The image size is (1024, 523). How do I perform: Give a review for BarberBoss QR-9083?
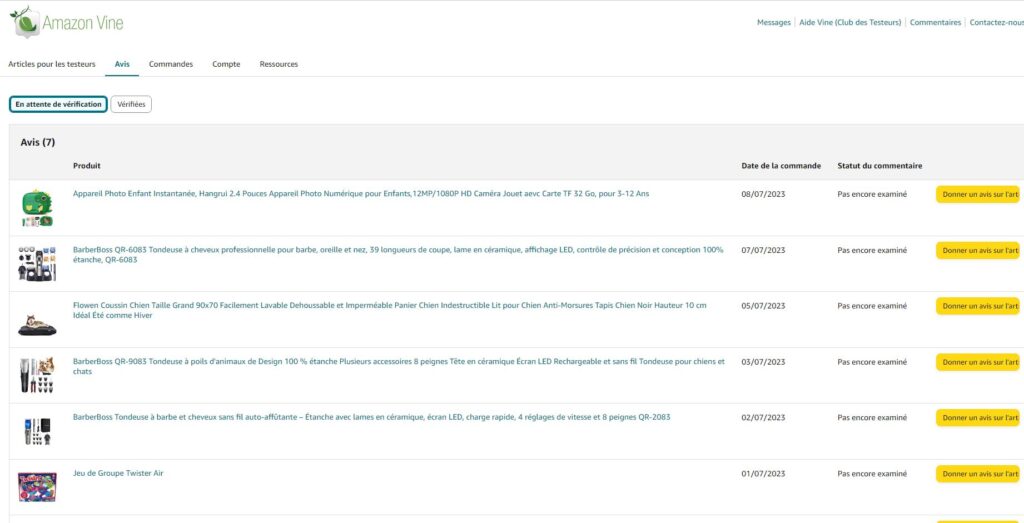[x=978, y=362]
